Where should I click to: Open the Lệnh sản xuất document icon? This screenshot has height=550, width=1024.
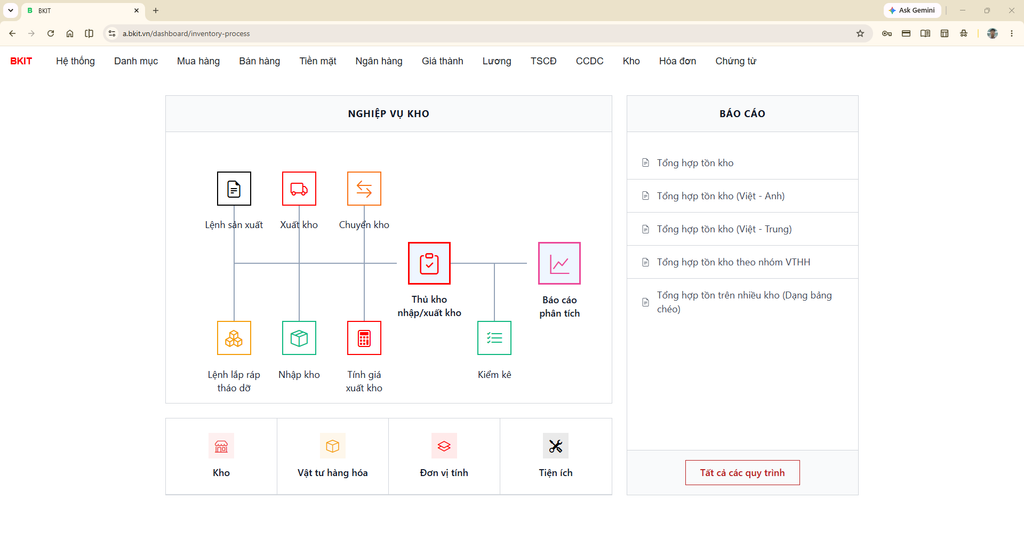click(234, 189)
